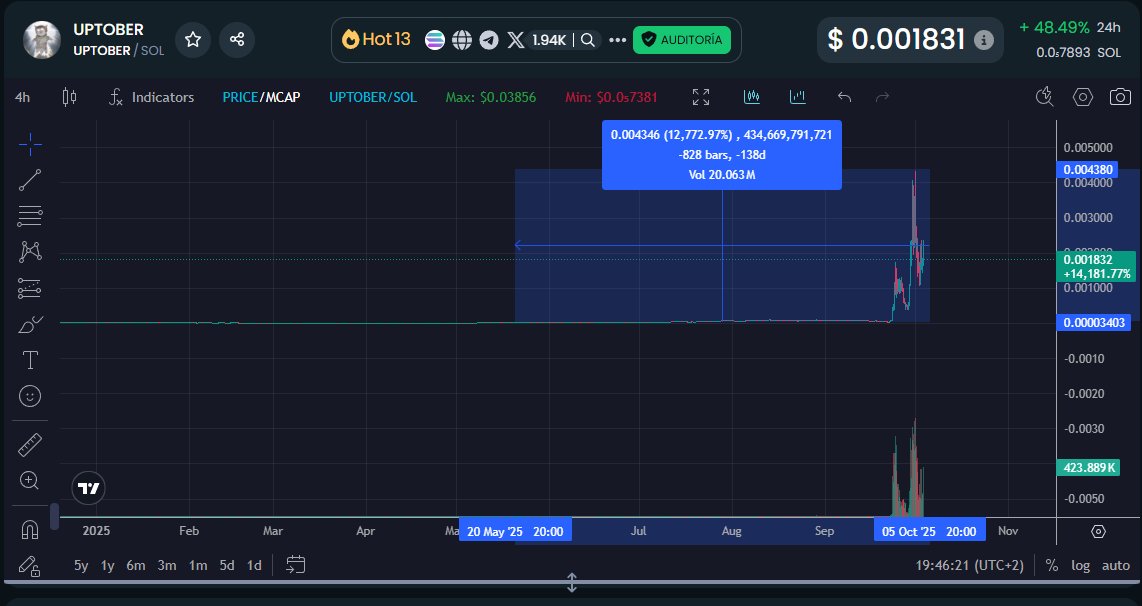Take a chart snapshot with camera icon

(1120, 97)
